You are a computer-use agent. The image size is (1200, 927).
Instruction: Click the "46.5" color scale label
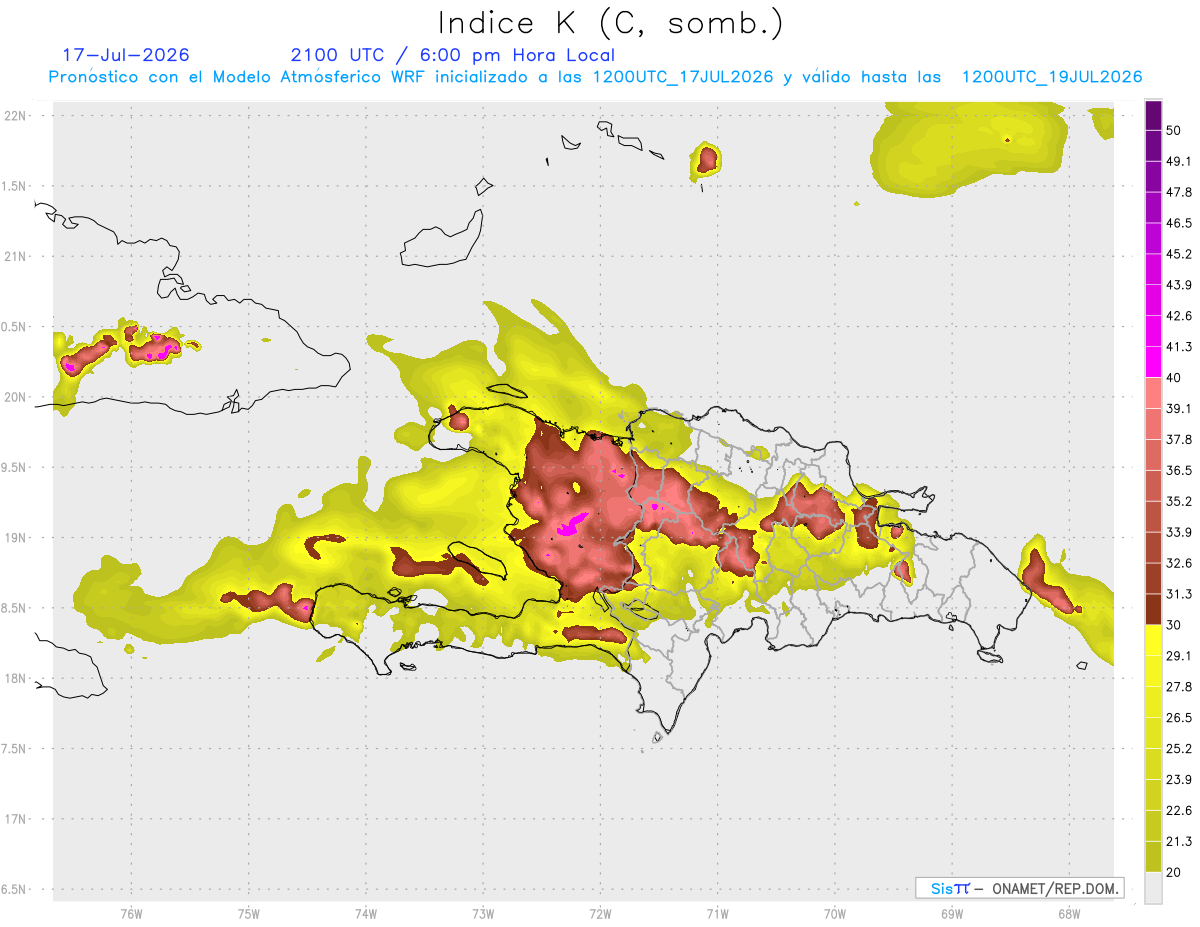click(1180, 223)
